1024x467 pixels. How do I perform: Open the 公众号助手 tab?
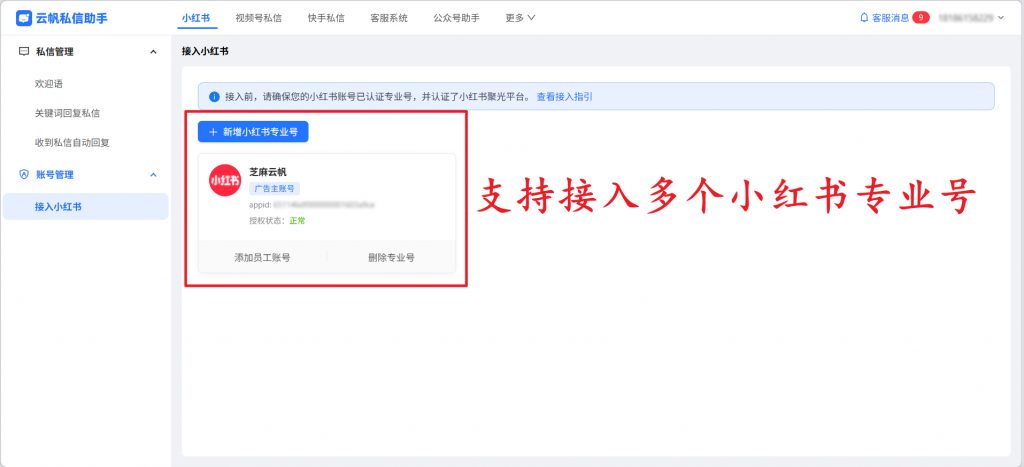click(x=456, y=18)
